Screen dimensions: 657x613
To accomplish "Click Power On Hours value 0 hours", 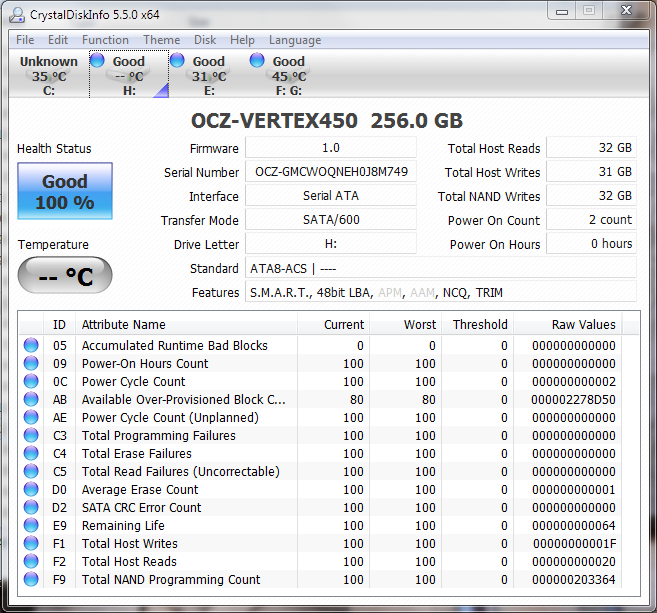I will click(x=591, y=243).
